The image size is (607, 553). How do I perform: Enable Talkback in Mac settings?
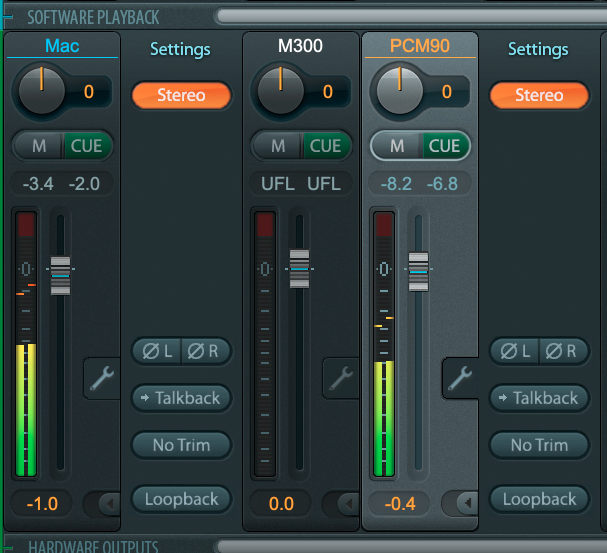click(181, 398)
